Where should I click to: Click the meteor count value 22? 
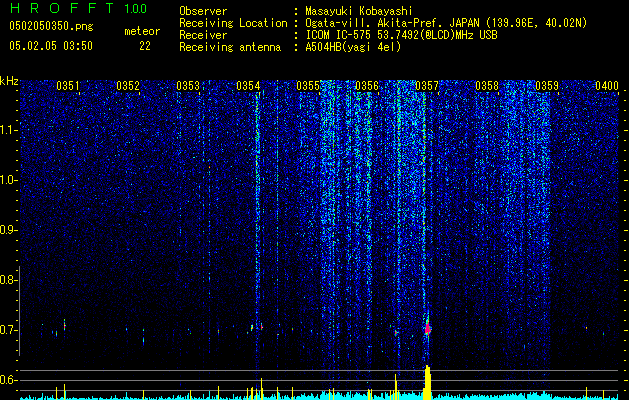coord(145,46)
